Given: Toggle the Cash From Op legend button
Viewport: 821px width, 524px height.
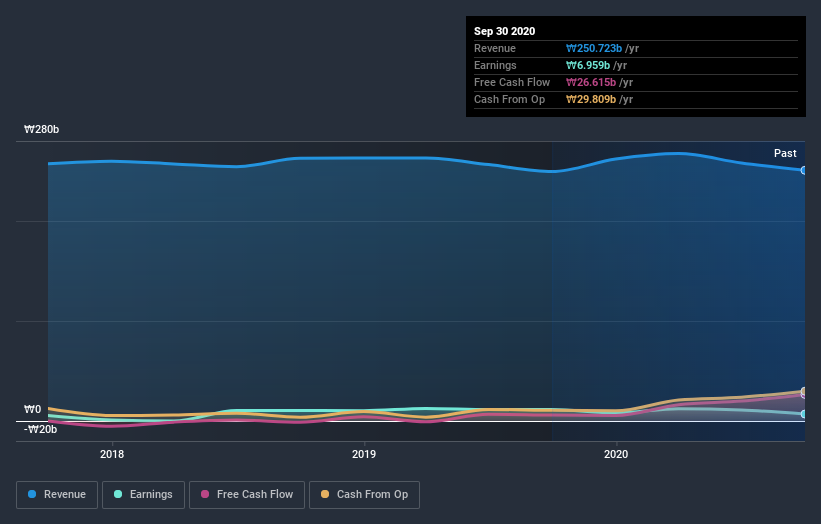Looking at the screenshot, I should coord(364,495).
